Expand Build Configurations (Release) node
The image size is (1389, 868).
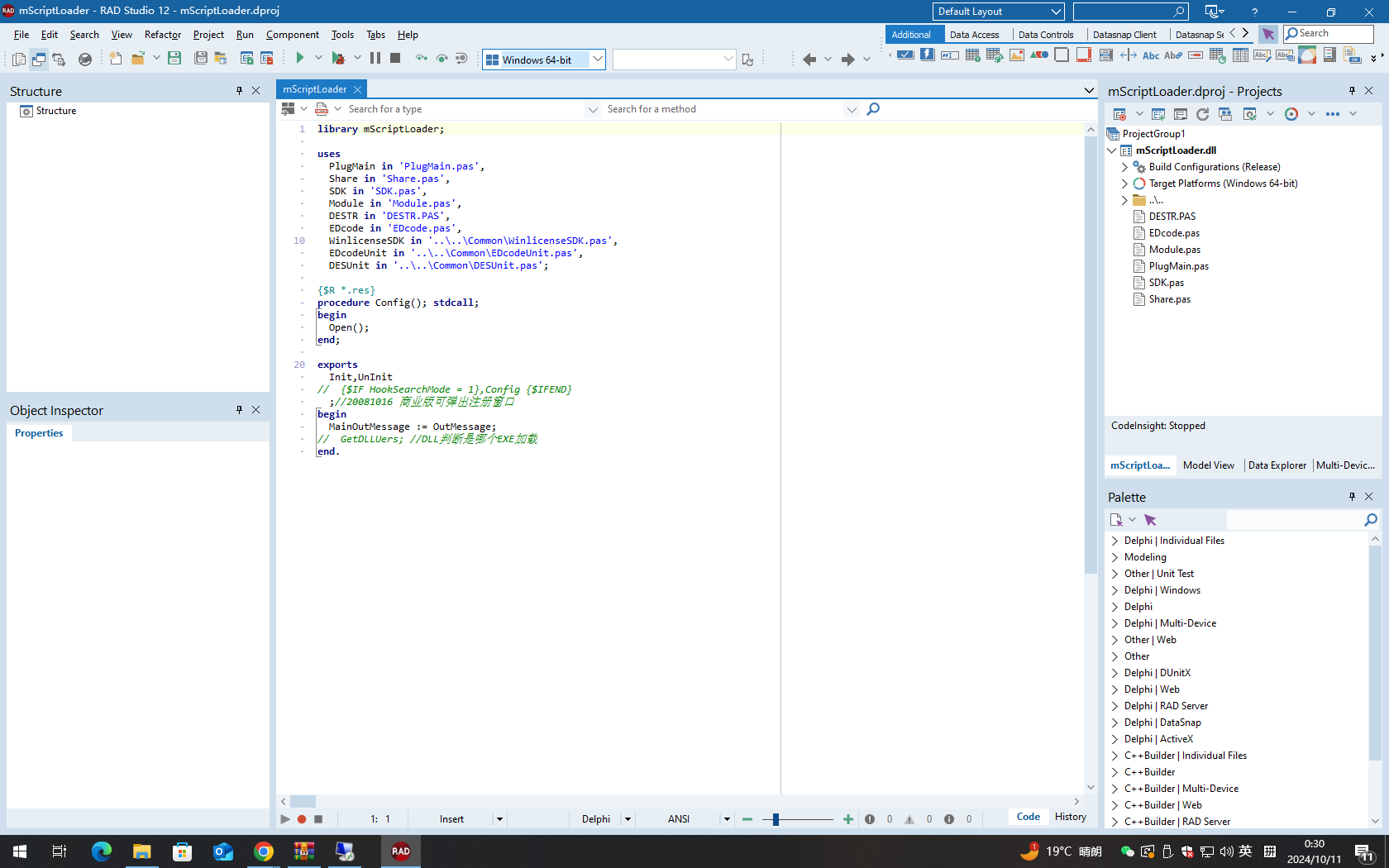[1124, 167]
